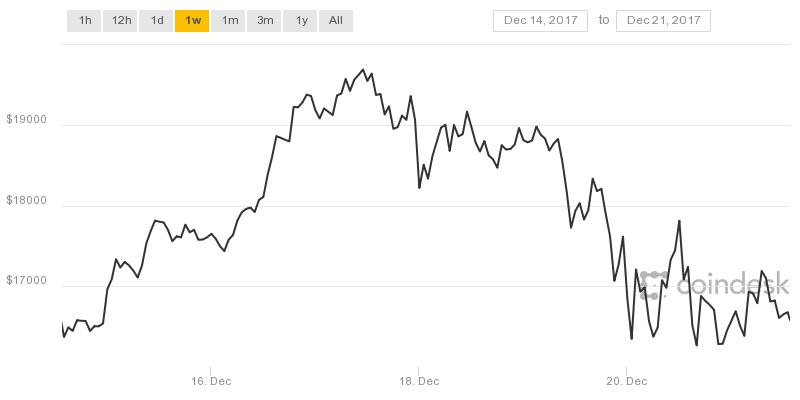Choose the 1d range button
The height and width of the screenshot is (400, 800).
pos(157,20)
